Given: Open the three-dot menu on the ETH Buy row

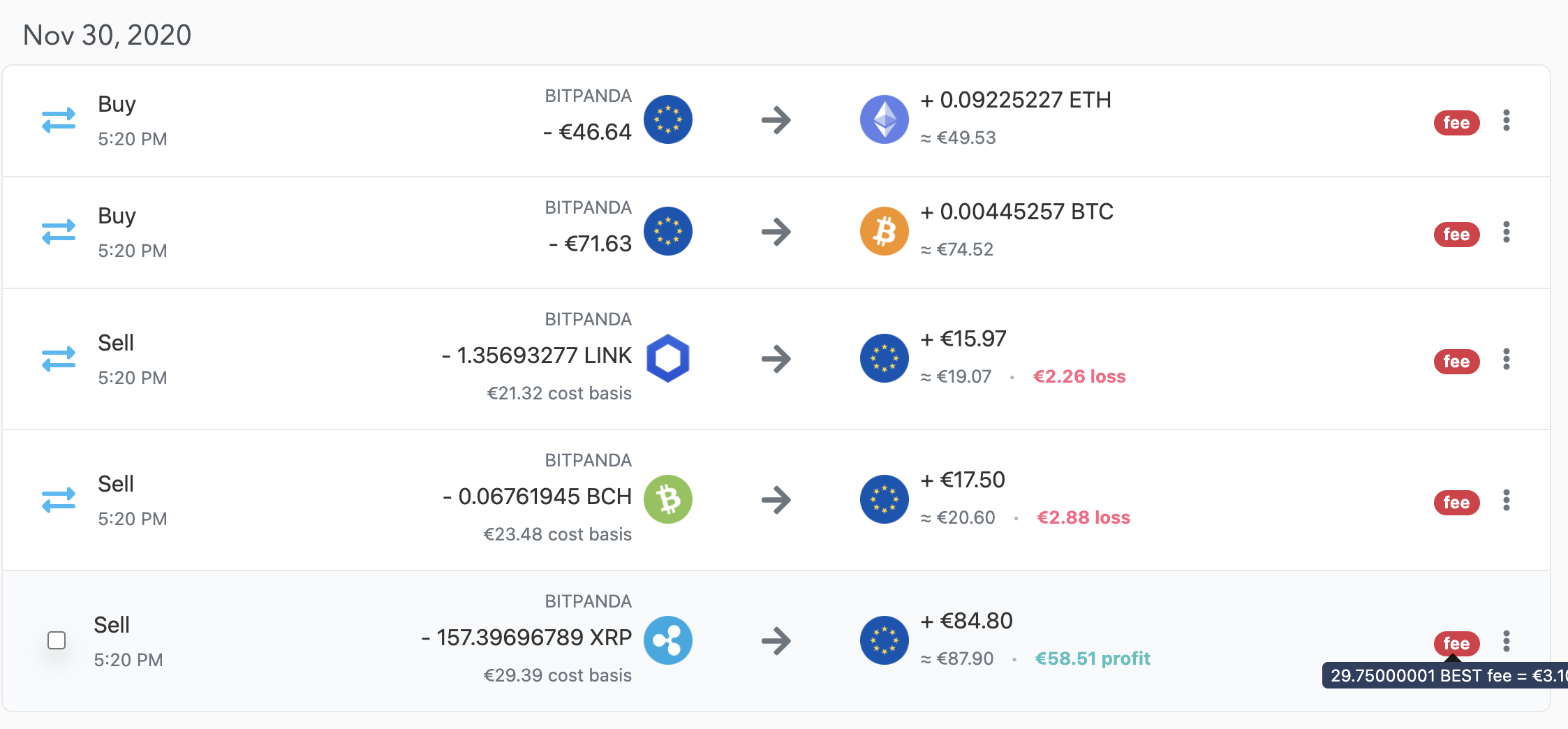Looking at the screenshot, I should 1507,121.
